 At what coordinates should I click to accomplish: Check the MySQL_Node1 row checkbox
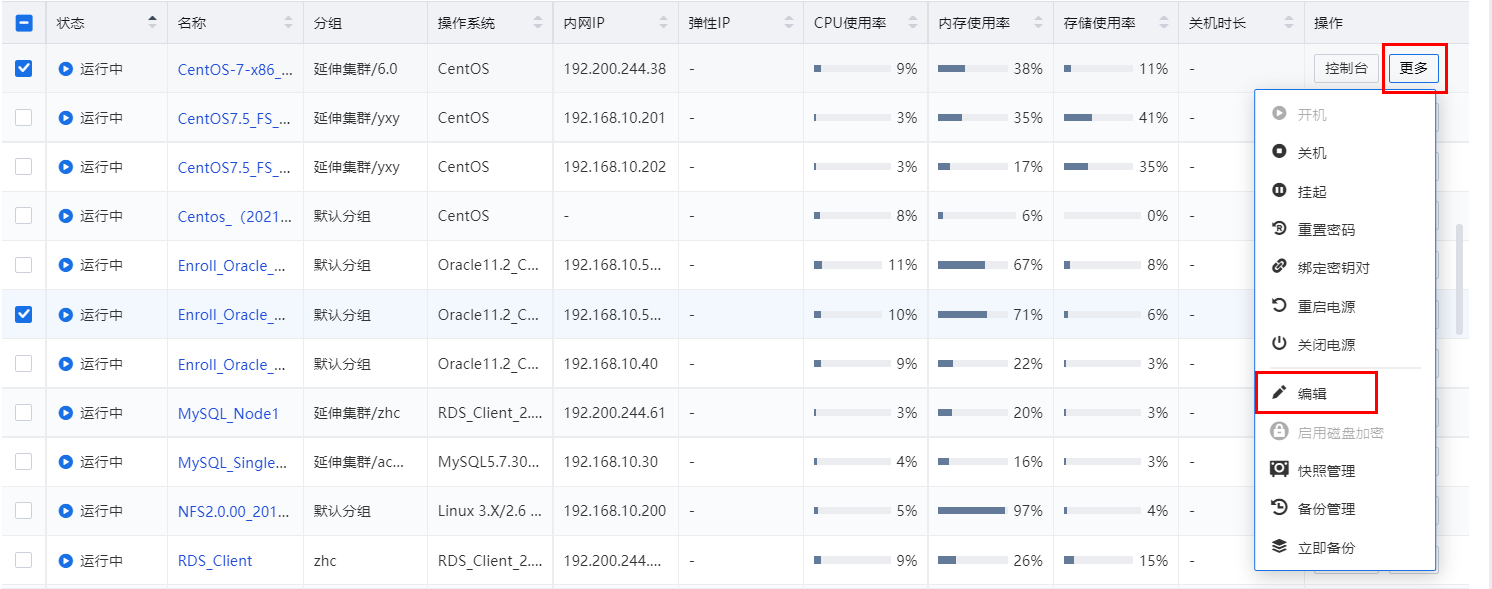point(24,413)
